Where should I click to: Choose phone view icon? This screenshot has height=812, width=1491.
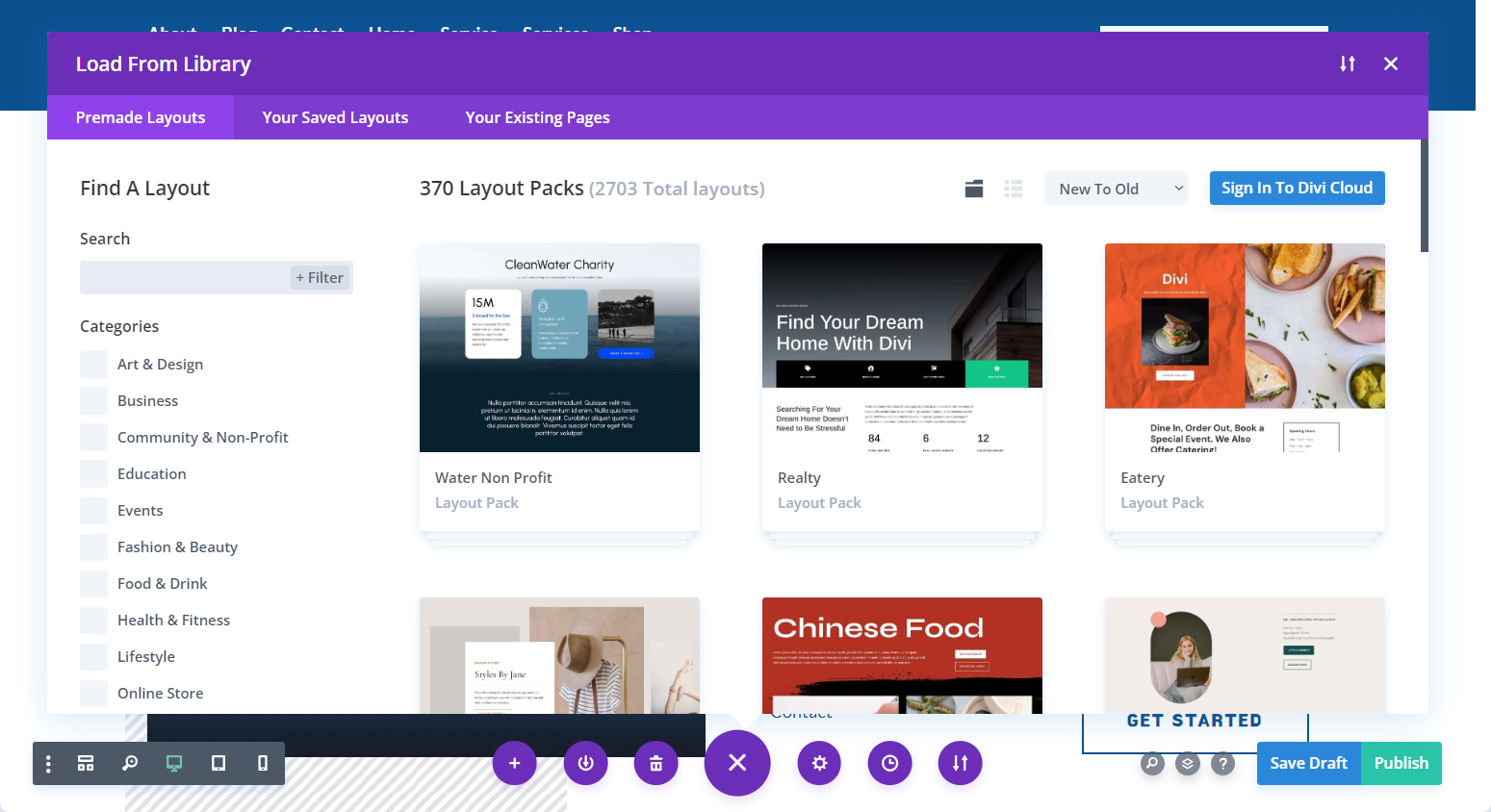[263, 763]
